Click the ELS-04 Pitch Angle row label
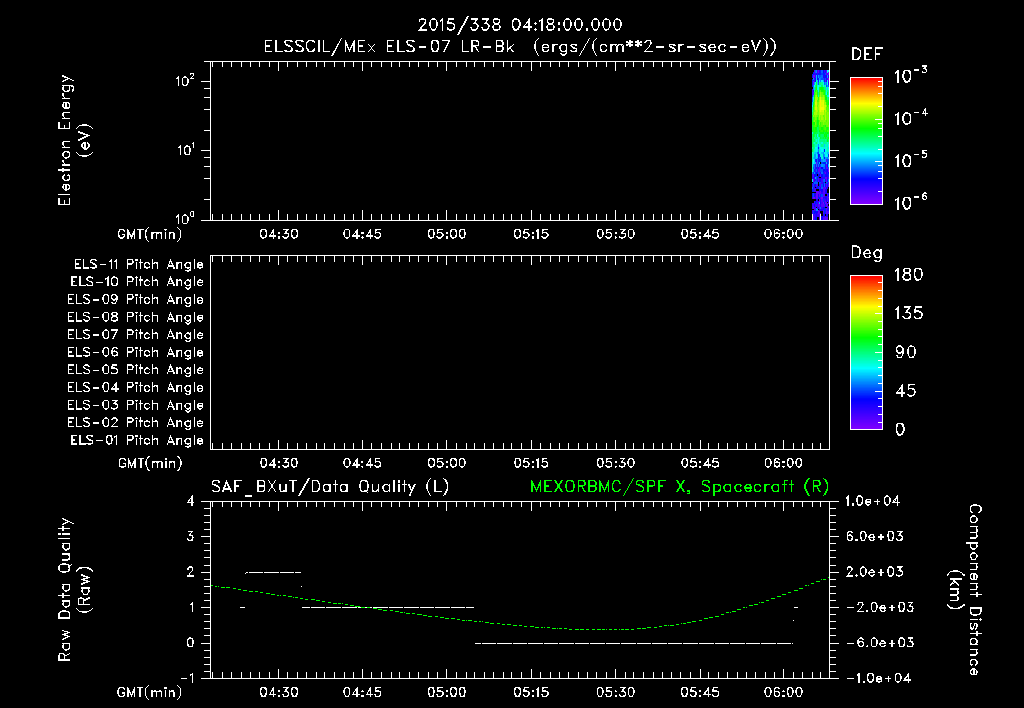This screenshot has height=708, width=1024. click(x=135, y=387)
